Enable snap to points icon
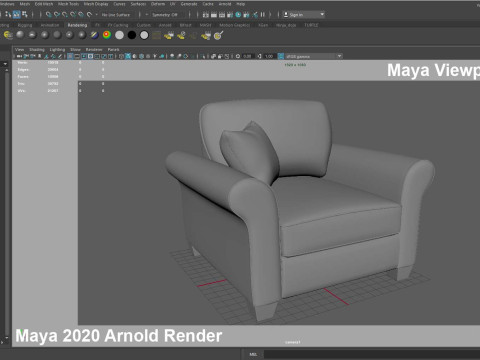 coord(65,15)
